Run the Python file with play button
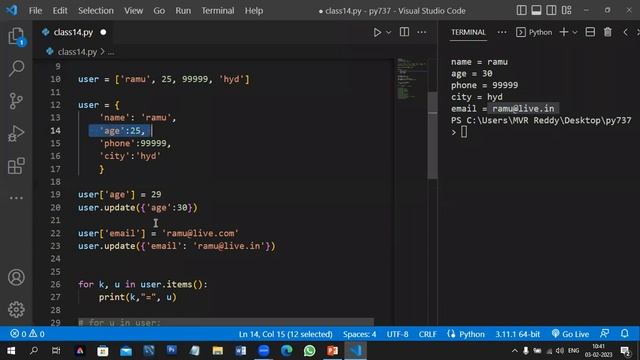This screenshot has height=360, width=640. point(377,32)
